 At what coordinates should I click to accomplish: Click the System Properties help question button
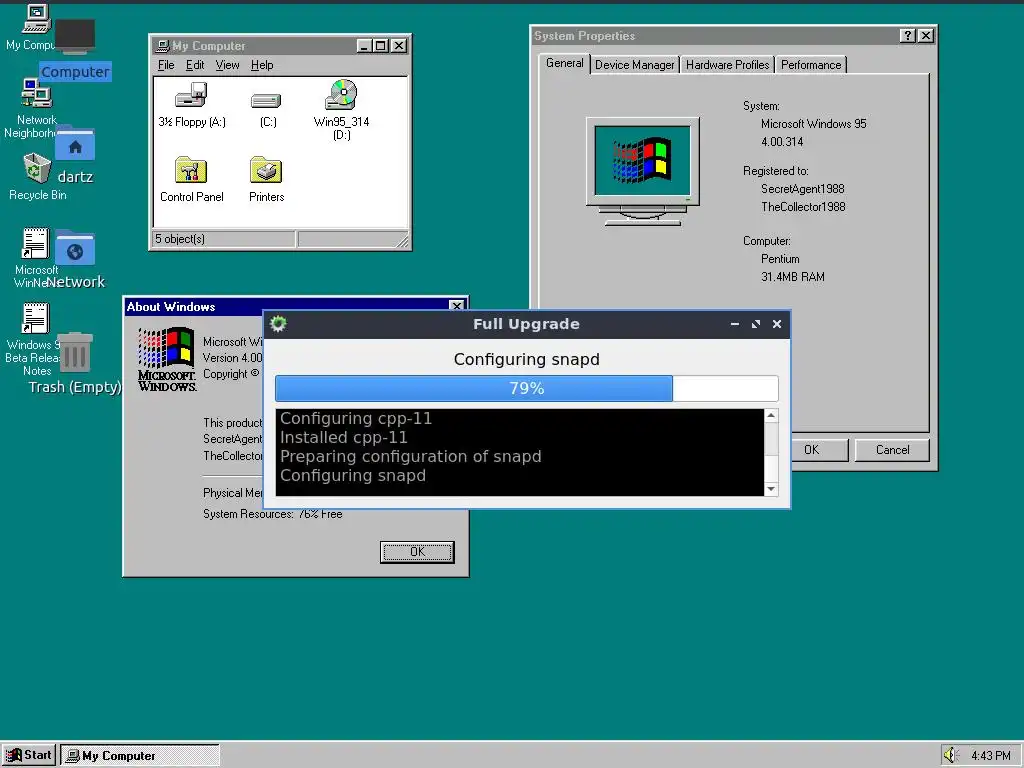[908, 36]
